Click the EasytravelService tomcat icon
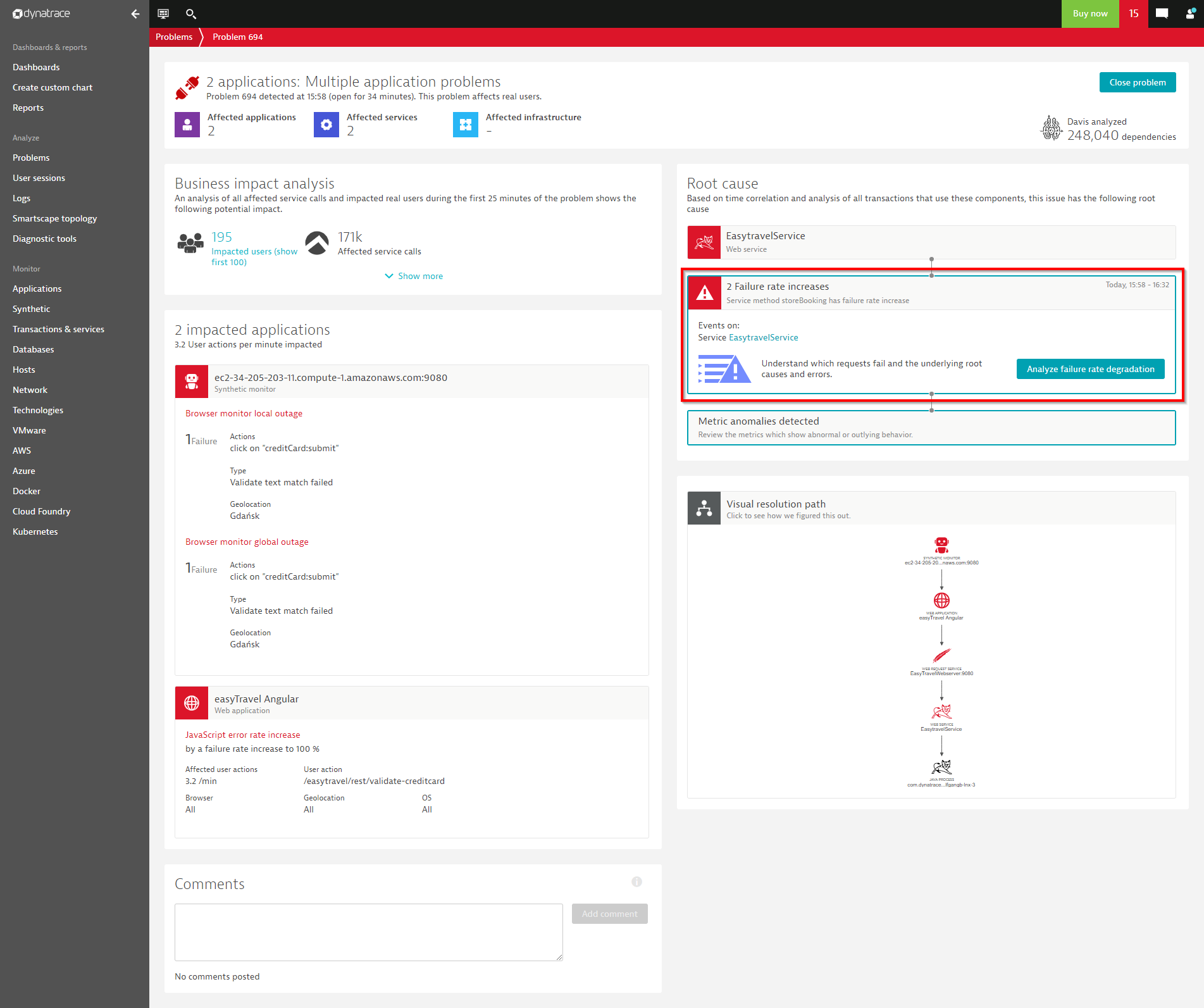 tap(704, 242)
